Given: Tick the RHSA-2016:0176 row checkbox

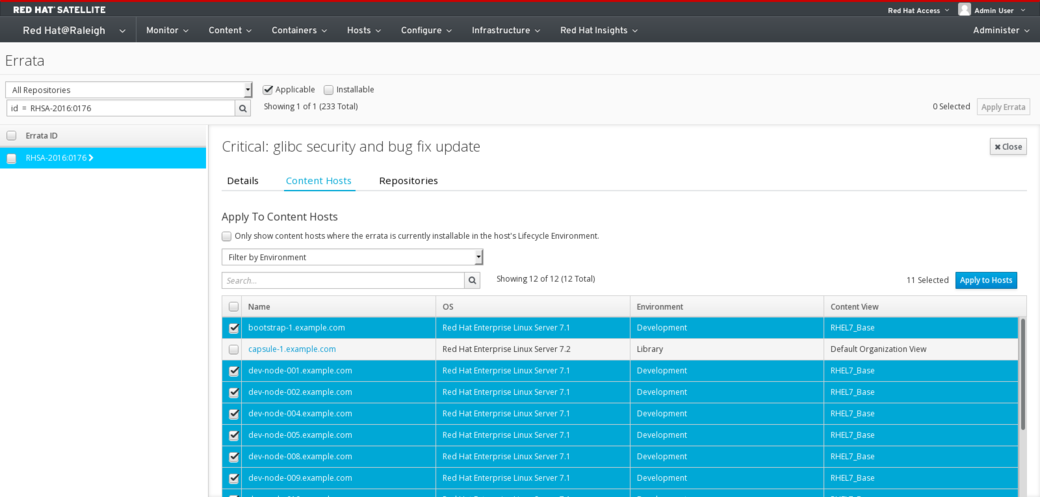Looking at the screenshot, I should [11, 159].
